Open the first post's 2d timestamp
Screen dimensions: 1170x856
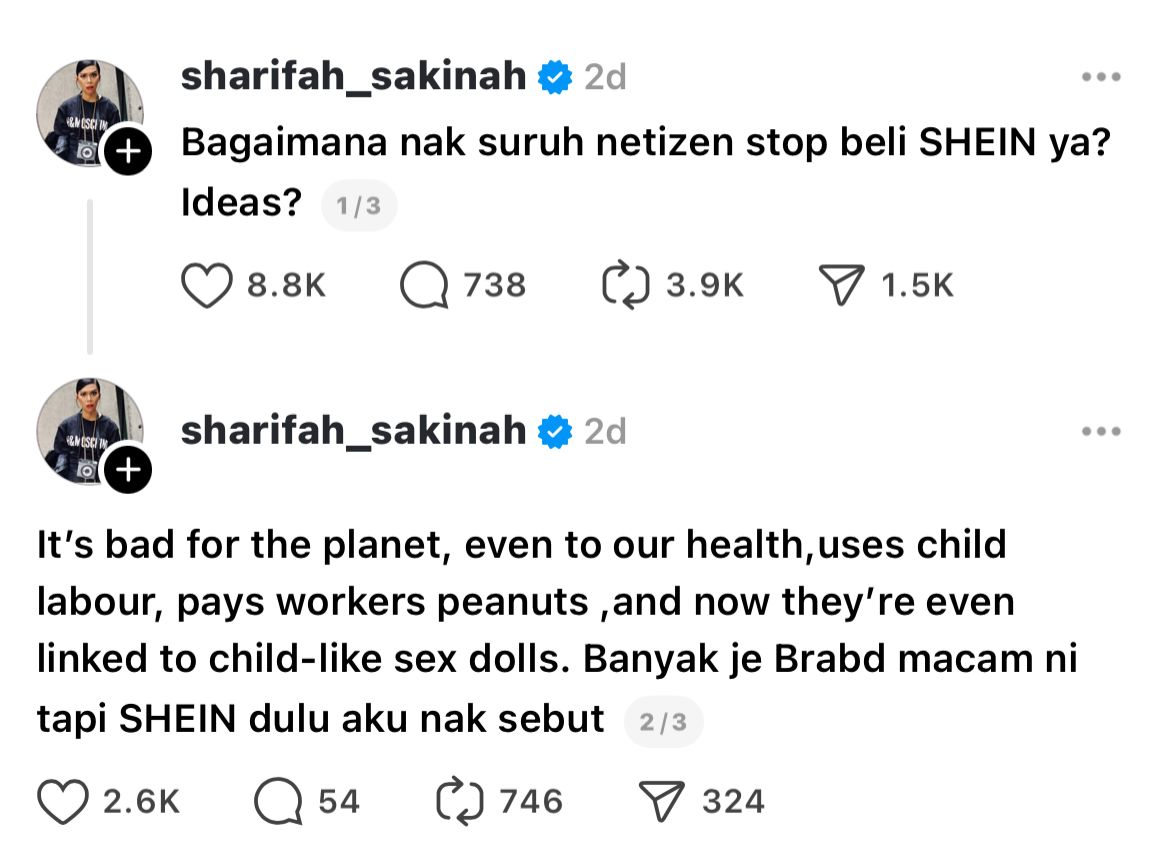coord(604,77)
